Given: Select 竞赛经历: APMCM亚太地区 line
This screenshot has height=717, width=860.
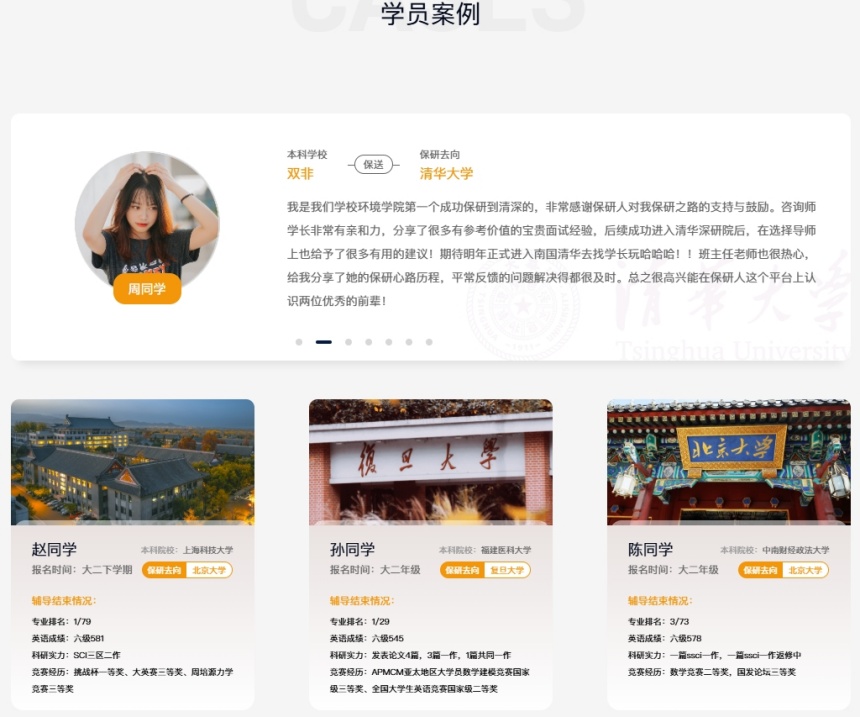Looking at the screenshot, I should coord(430,680).
